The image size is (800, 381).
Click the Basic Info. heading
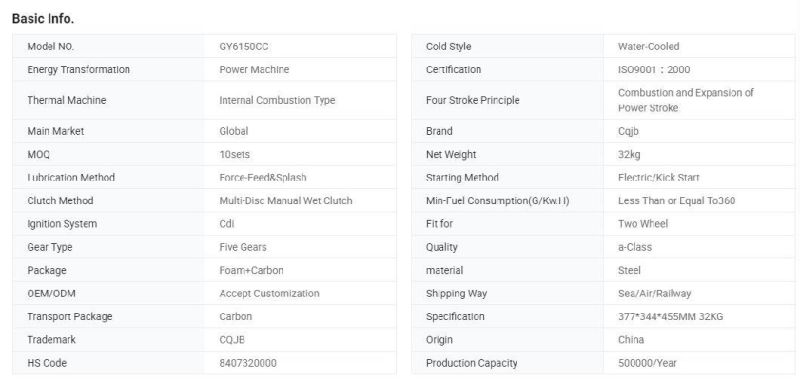[x=43, y=19]
